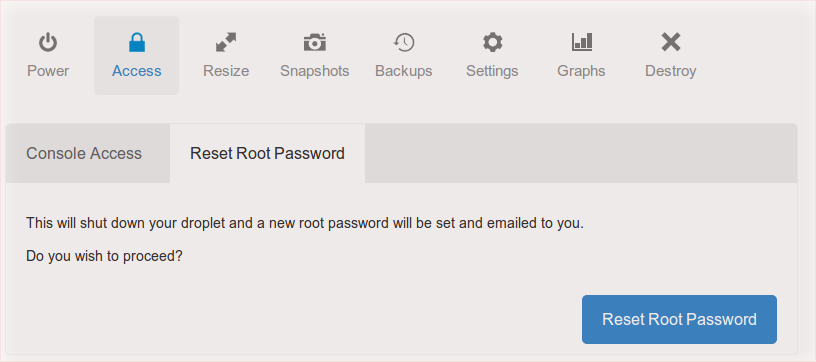Click the "Access" text label
816x362 pixels.
pos(136,71)
